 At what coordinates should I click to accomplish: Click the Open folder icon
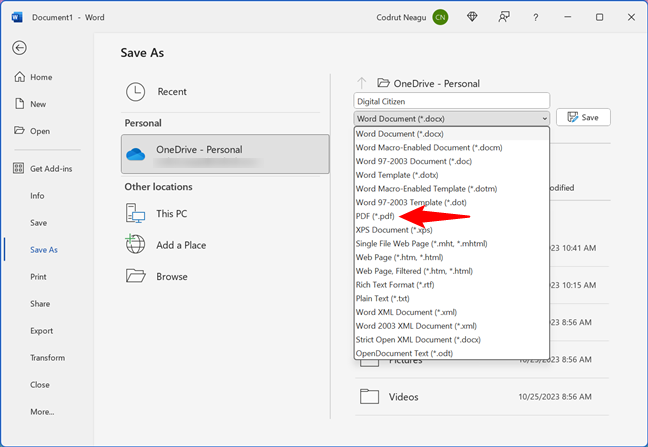coord(20,131)
